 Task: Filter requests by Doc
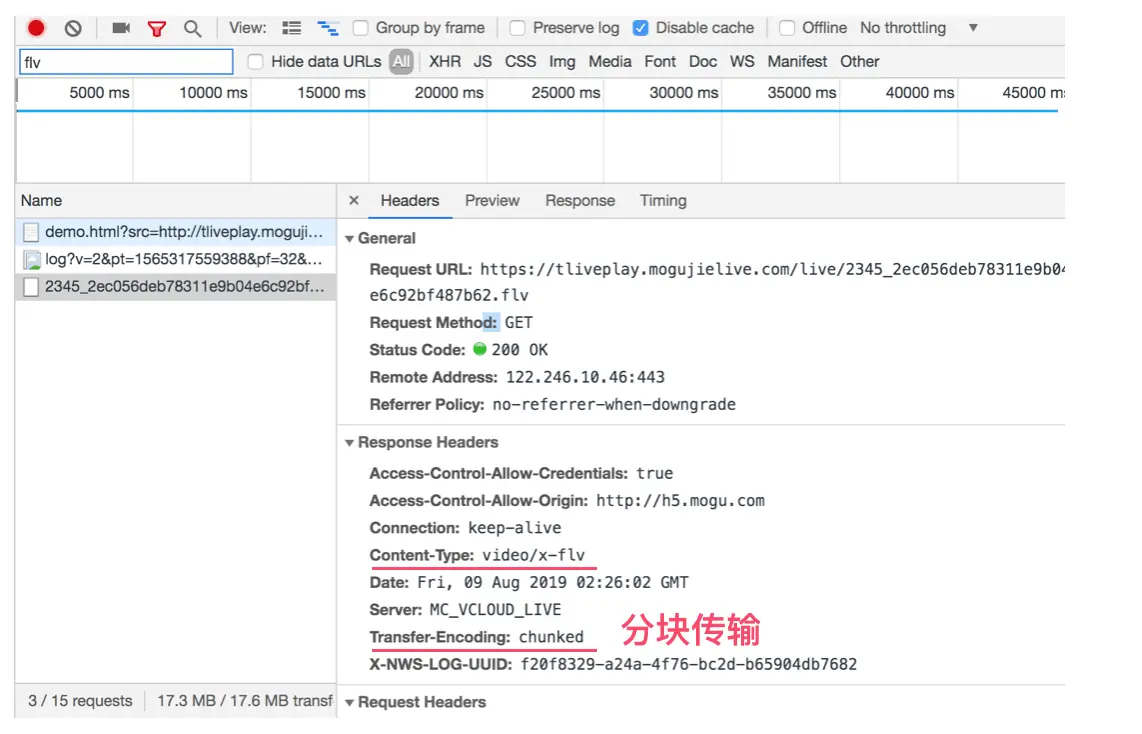[704, 62]
